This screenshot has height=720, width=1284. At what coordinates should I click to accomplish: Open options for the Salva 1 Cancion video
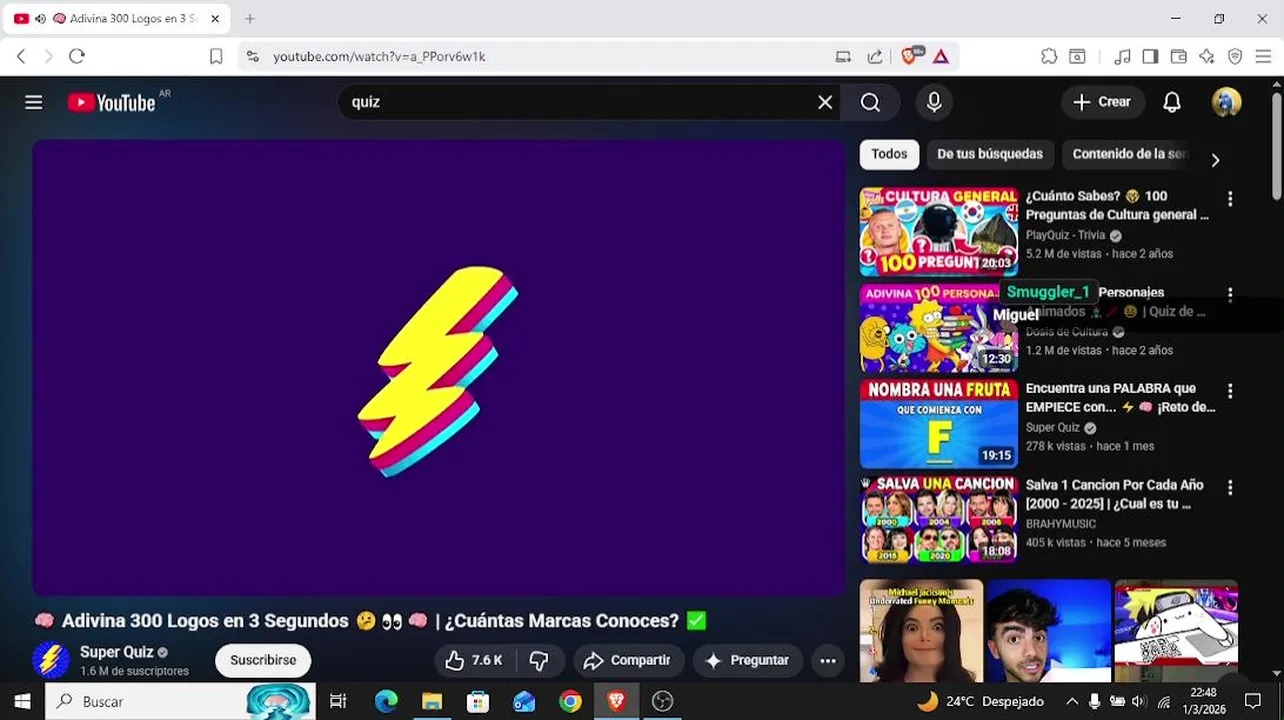tap(1230, 488)
